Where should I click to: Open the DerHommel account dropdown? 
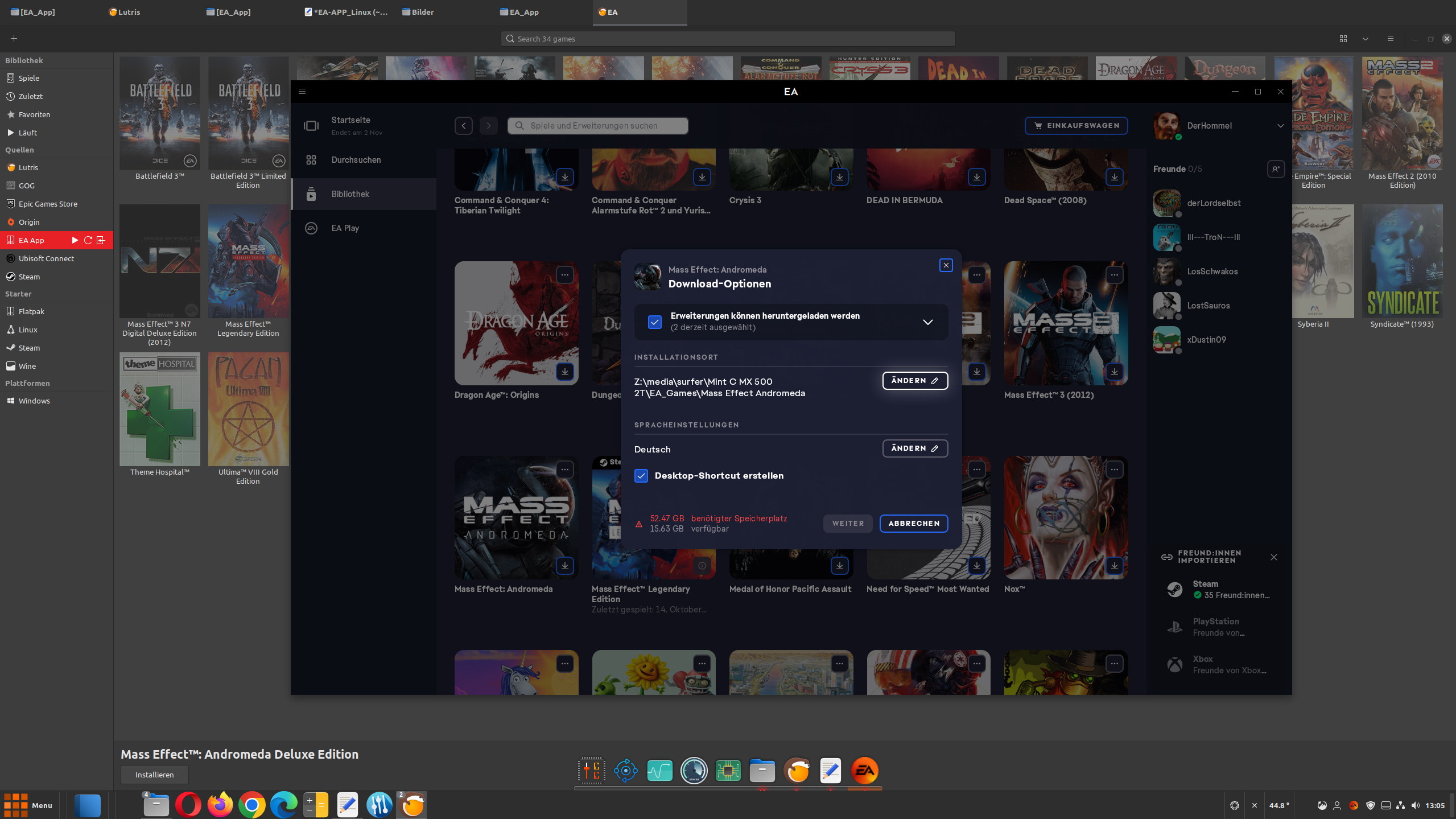point(1280,126)
